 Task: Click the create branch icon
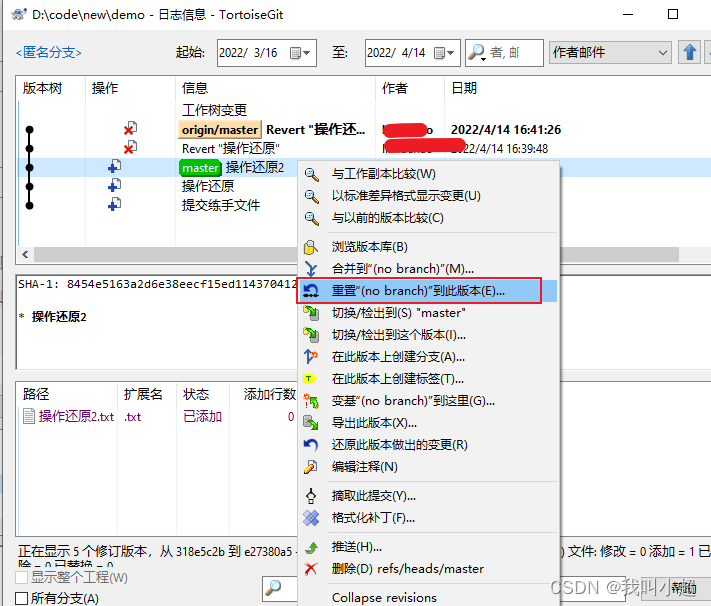[x=311, y=357]
